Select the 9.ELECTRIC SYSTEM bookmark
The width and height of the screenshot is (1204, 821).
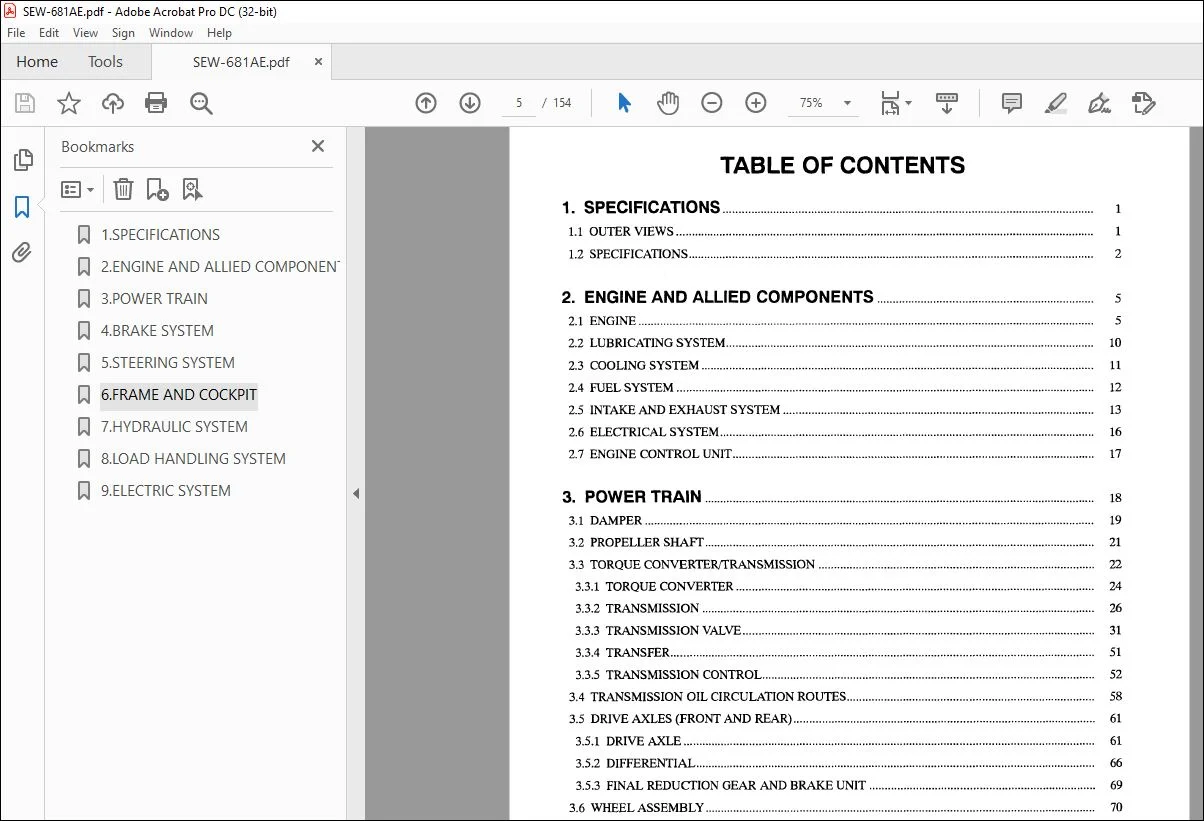pos(166,491)
